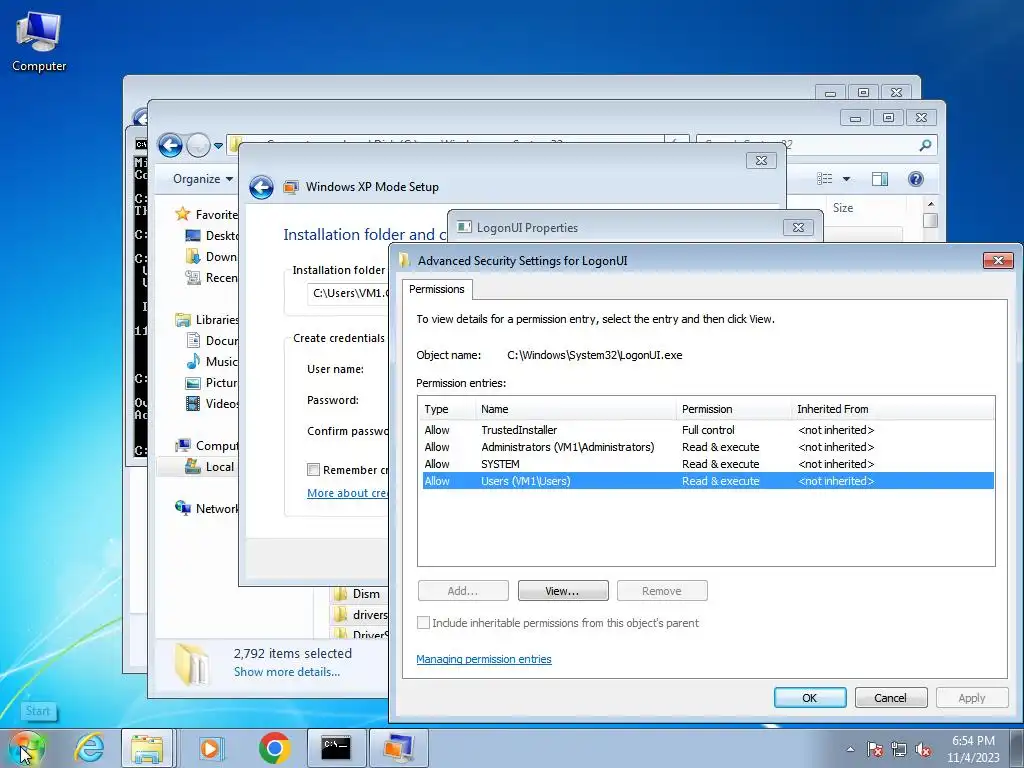Open the Computer desktop icon
This screenshot has height=768, width=1024.
(x=39, y=42)
